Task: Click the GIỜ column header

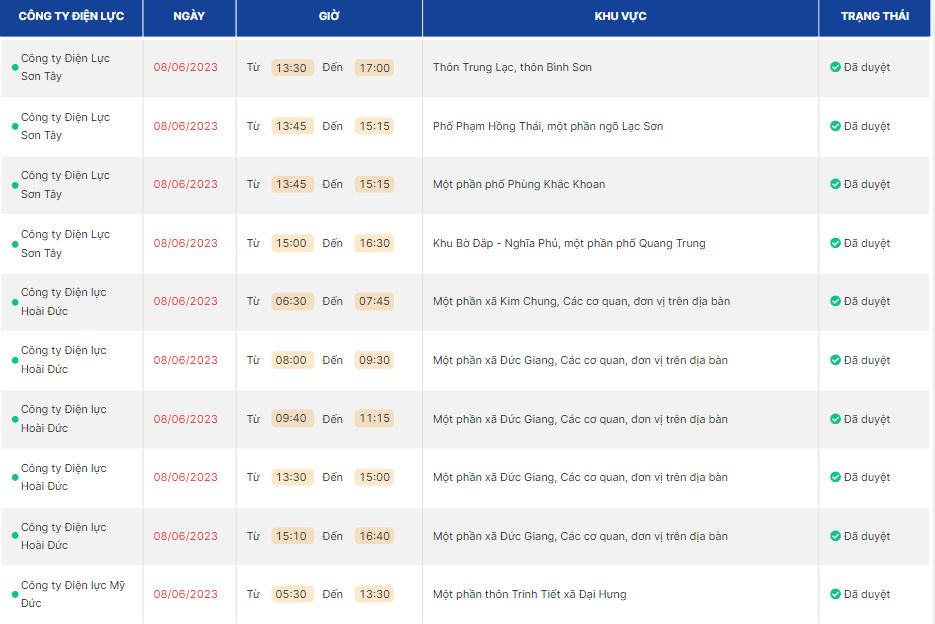Action: [329, 17]
